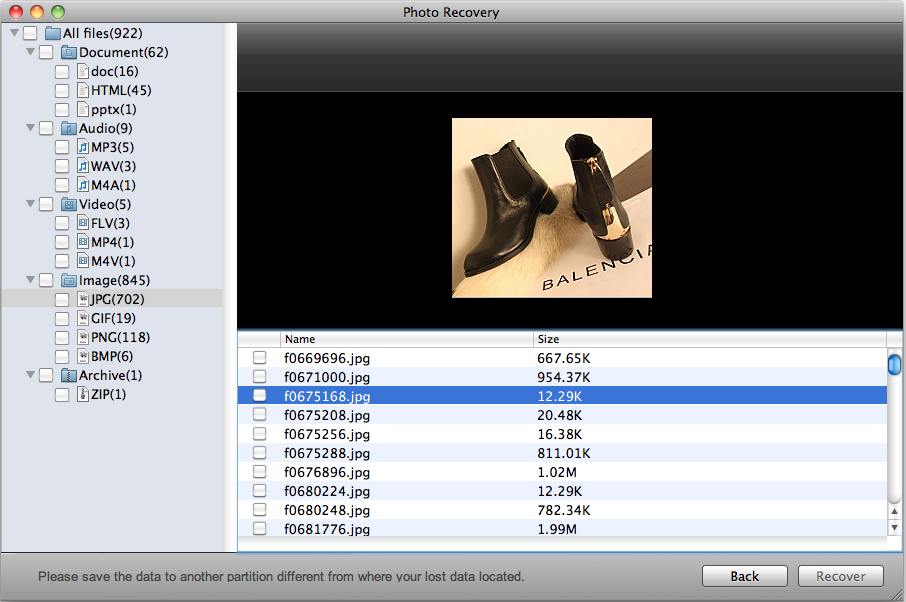Collapse the Image group triangle
Image resolution: width=906 pixels, height=602 pixels.
[31, 280]
